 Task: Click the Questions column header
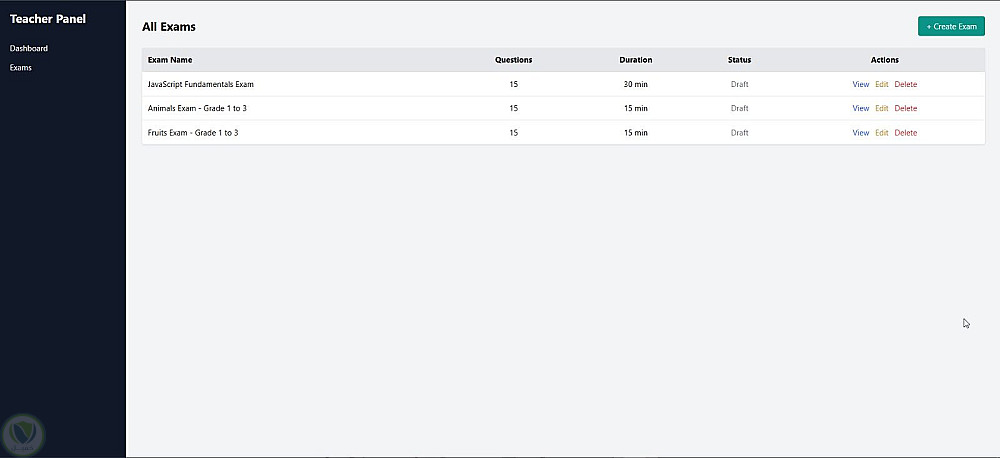point(513,60)
